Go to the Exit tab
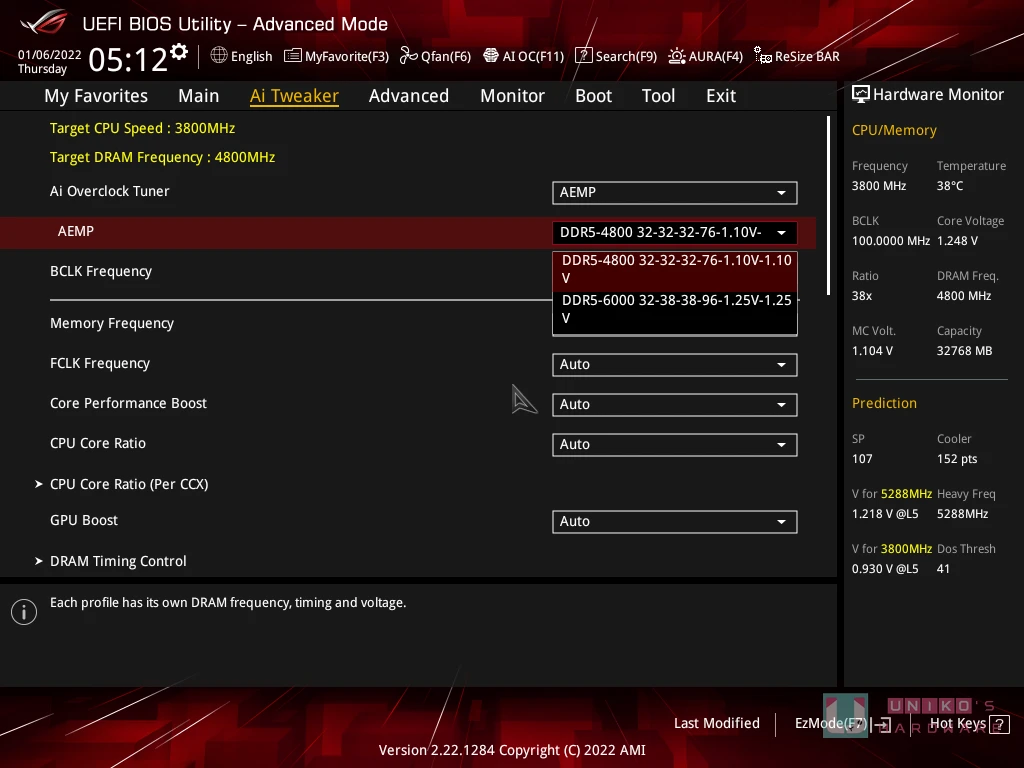The width and height of the screenshot is (1024, 768). tap(721, 96)
